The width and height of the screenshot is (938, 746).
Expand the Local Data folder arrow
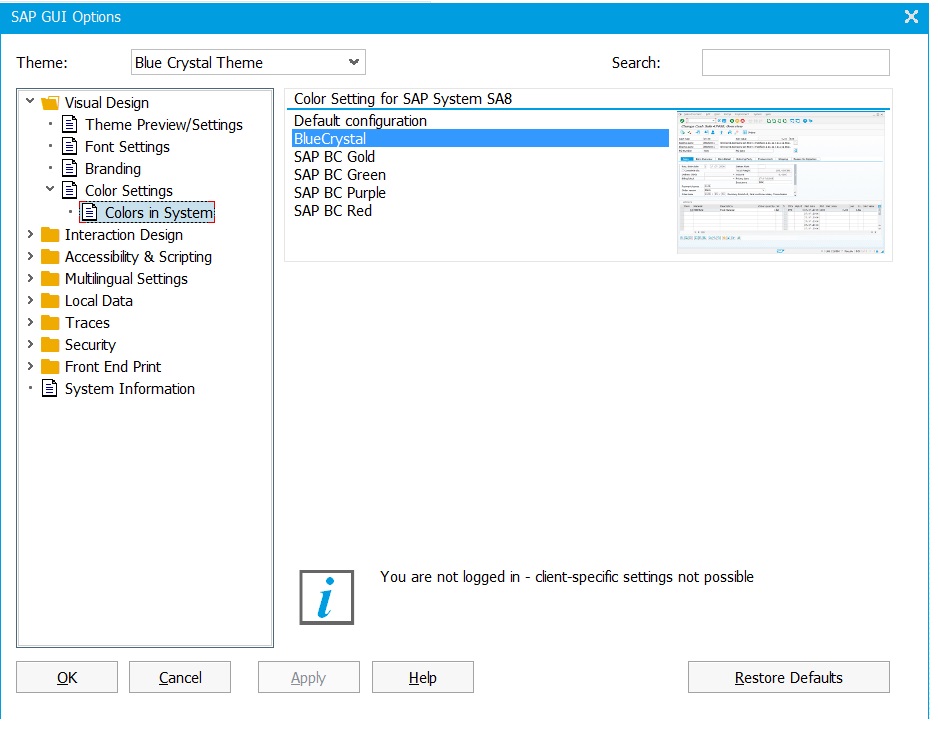click(x=30, y=300)
